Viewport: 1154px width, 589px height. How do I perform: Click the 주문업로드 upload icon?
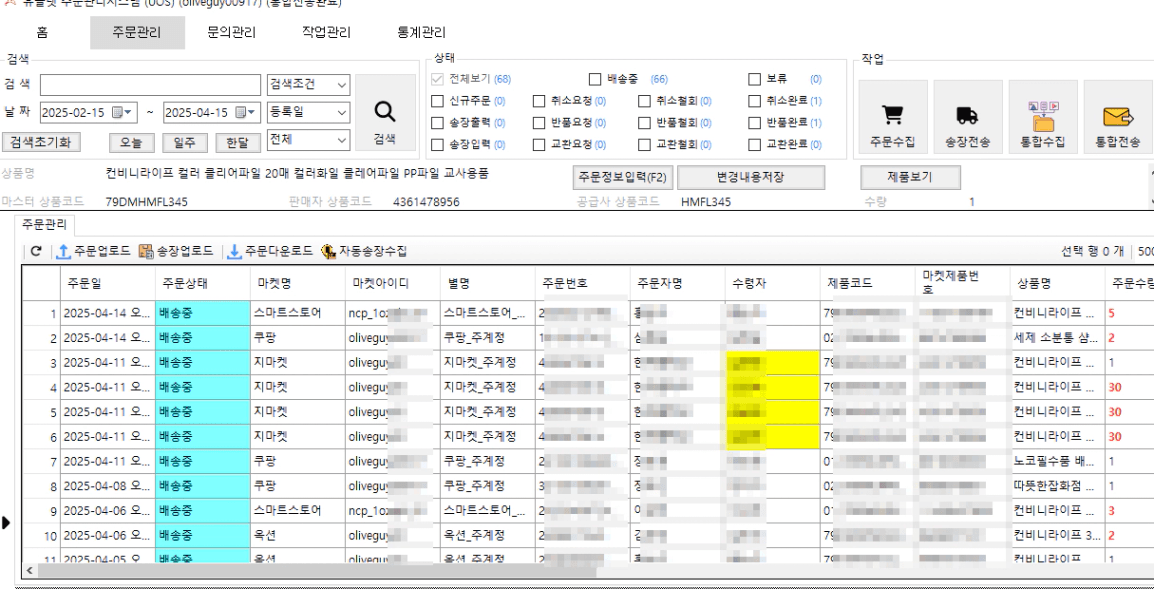click(63, 251)
